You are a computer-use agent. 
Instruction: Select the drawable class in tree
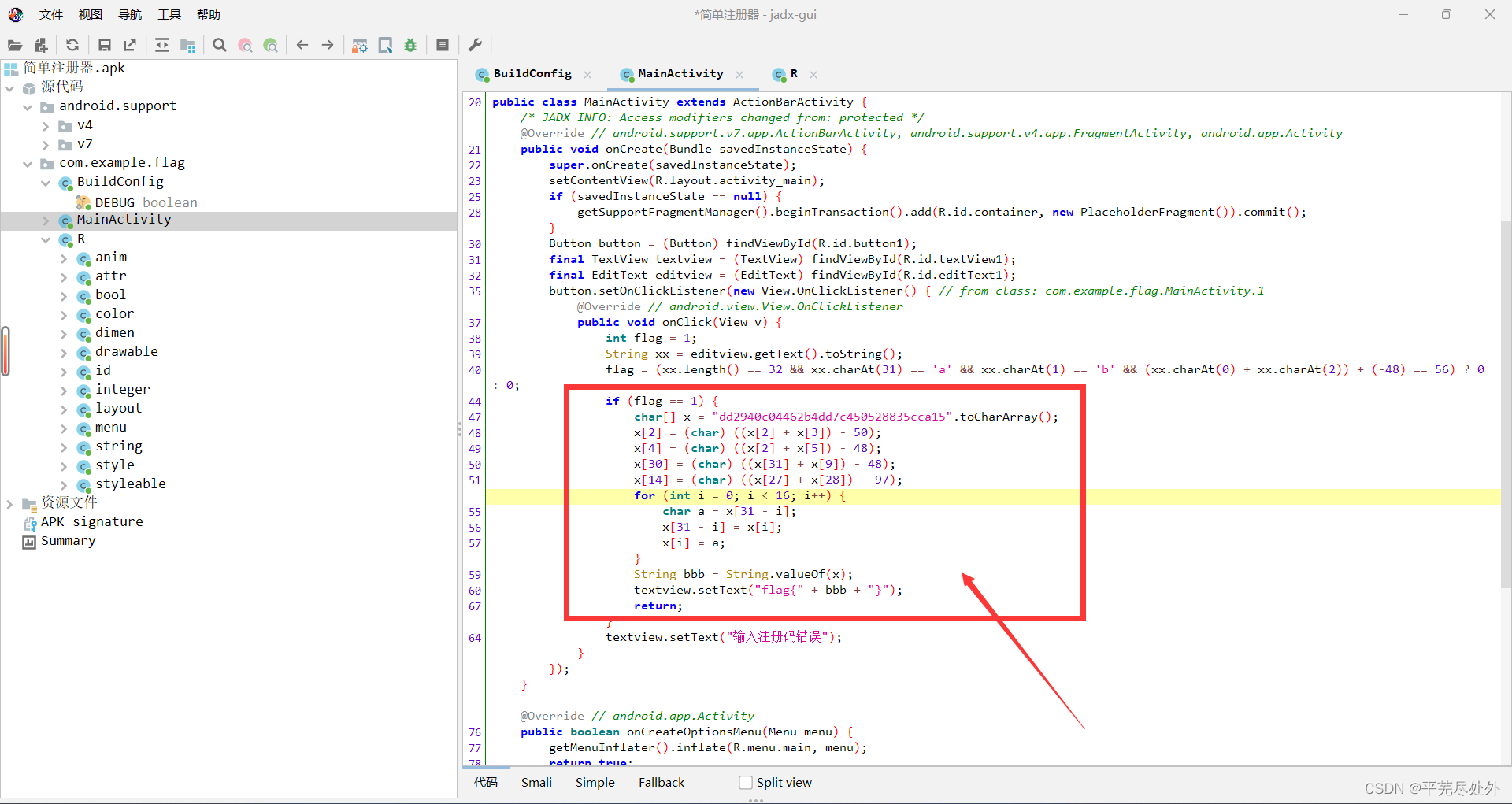127,352
